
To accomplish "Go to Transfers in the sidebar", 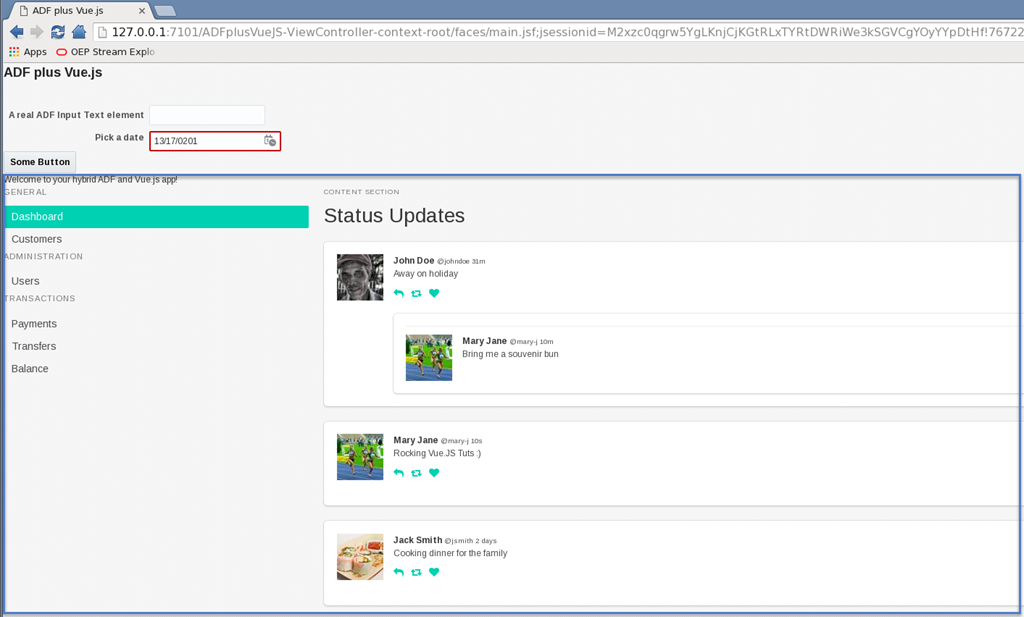I will [34, 346].
